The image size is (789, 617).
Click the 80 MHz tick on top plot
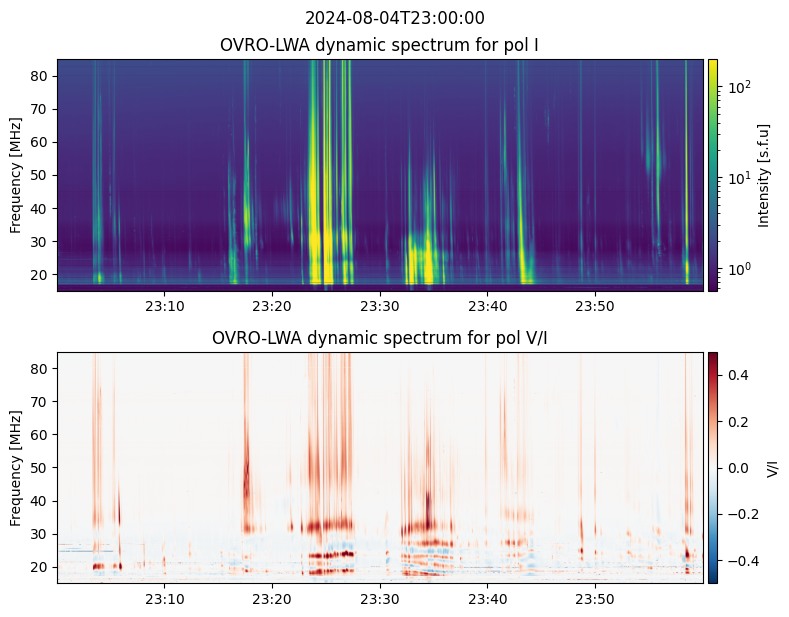click(42, 76)
